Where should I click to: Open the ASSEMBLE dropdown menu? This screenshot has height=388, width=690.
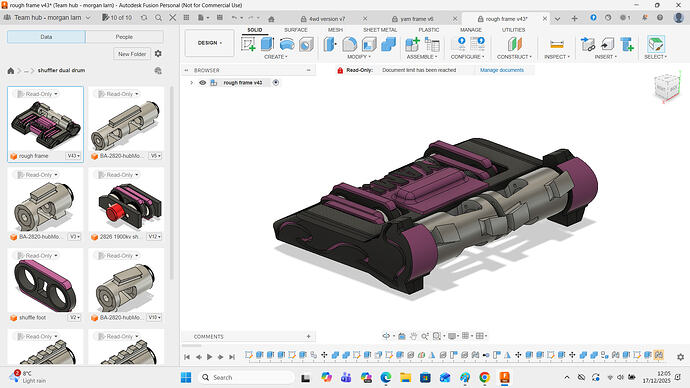coord(422,57)
